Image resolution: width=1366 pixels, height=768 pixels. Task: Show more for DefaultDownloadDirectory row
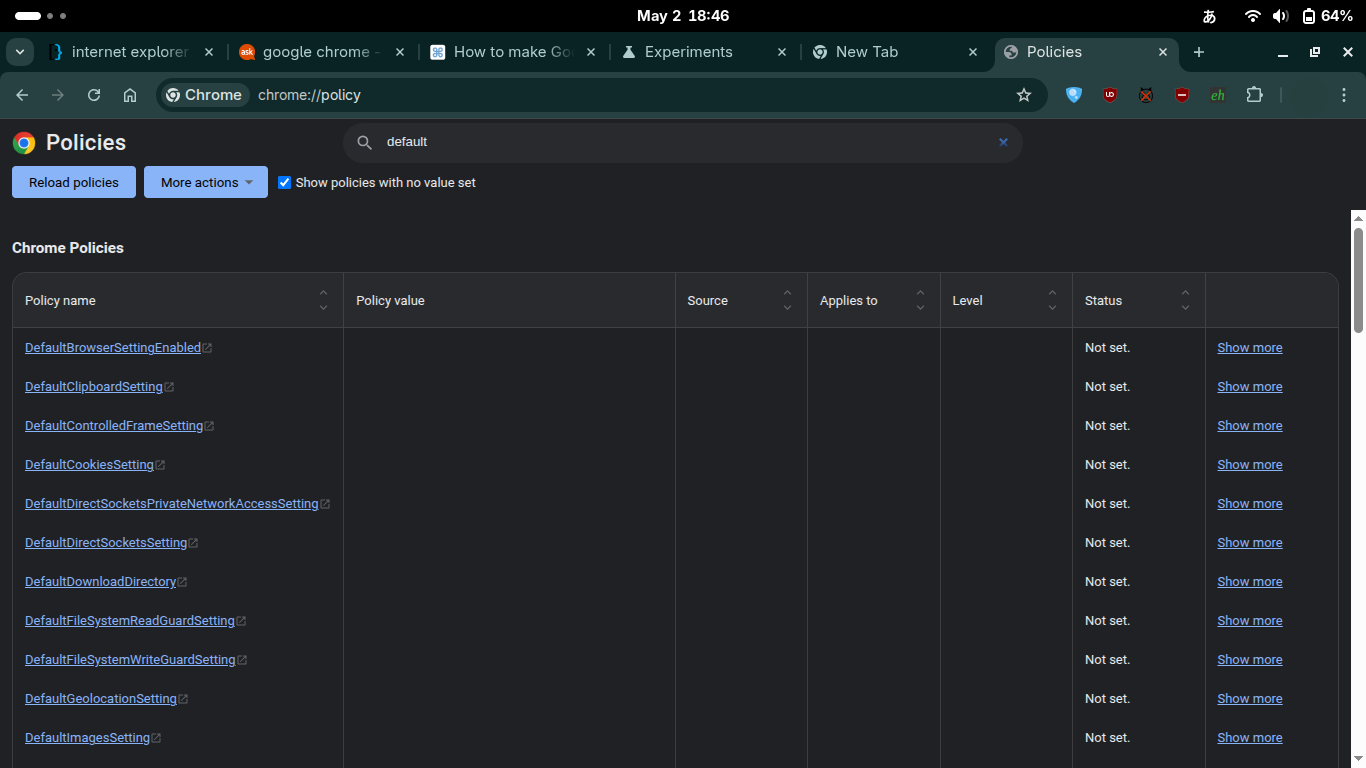coord(1249,582)
